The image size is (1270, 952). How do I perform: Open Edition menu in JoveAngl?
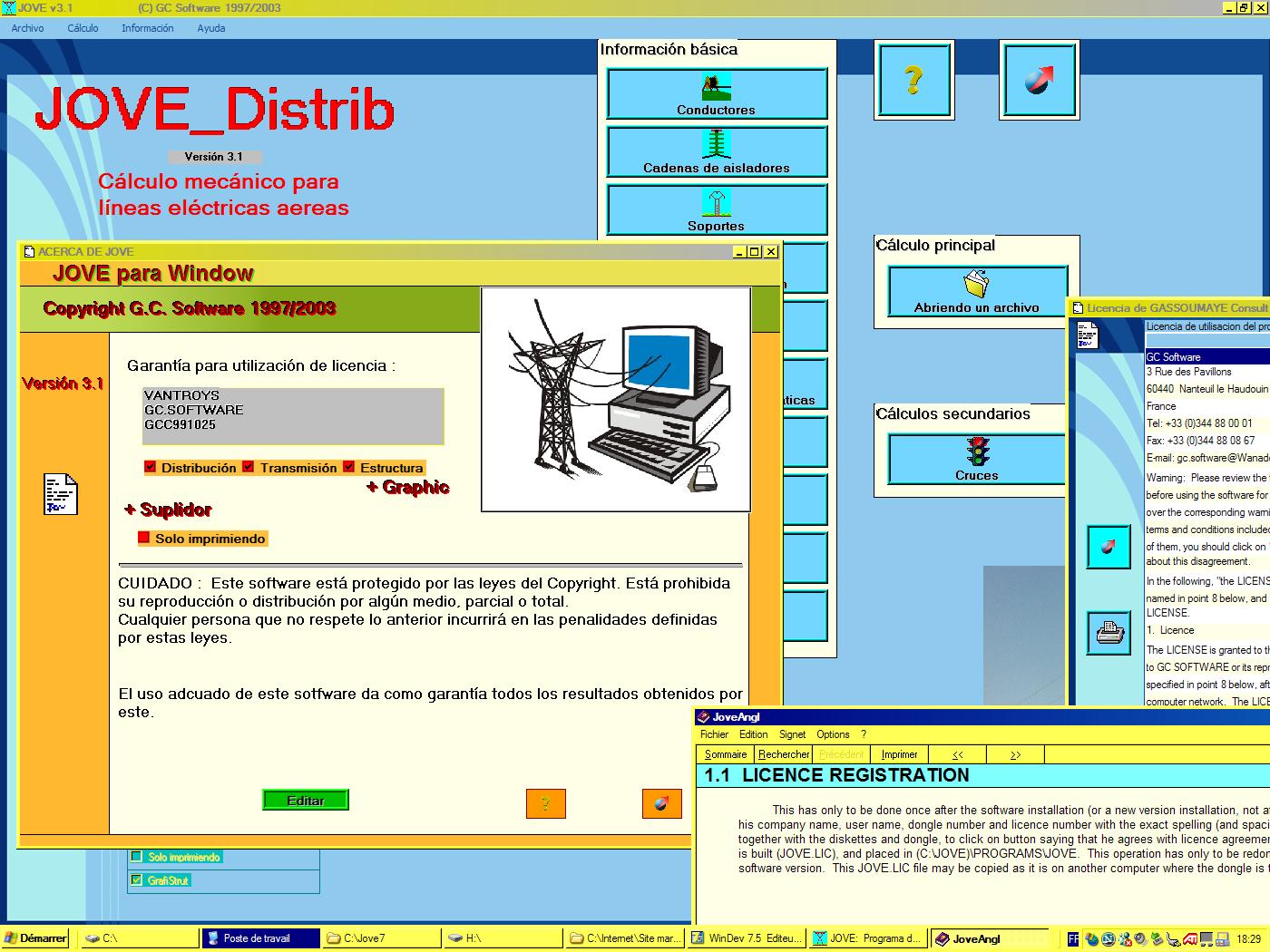753,734
